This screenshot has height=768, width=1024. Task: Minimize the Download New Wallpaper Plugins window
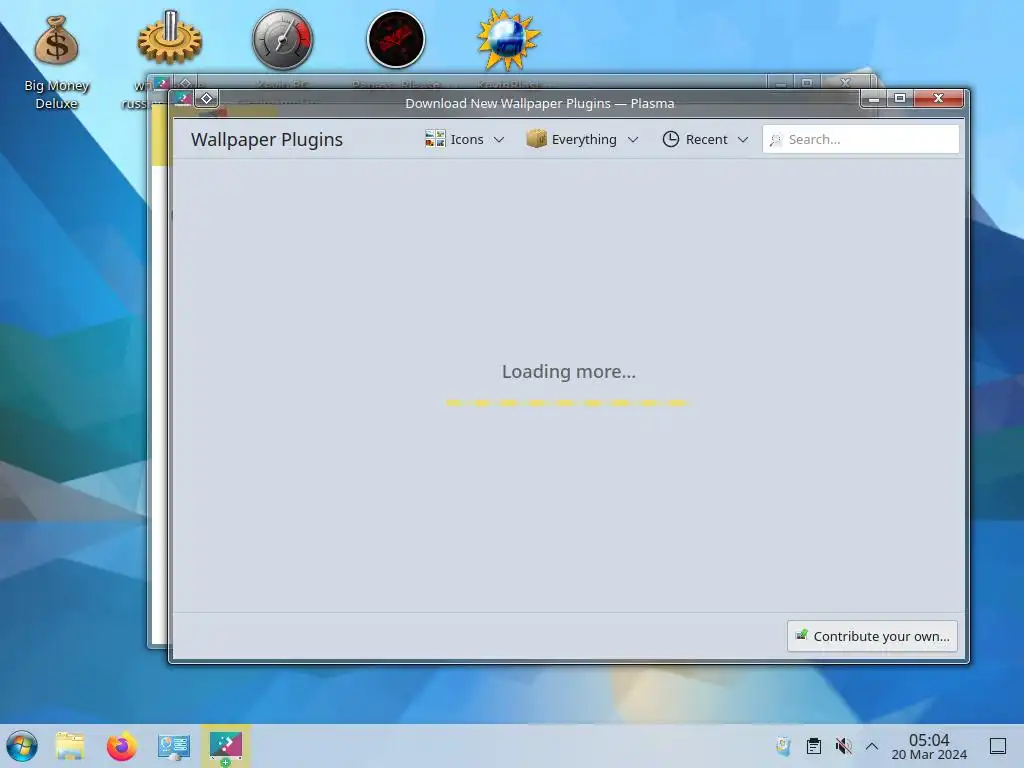click(x=874, y=99)
